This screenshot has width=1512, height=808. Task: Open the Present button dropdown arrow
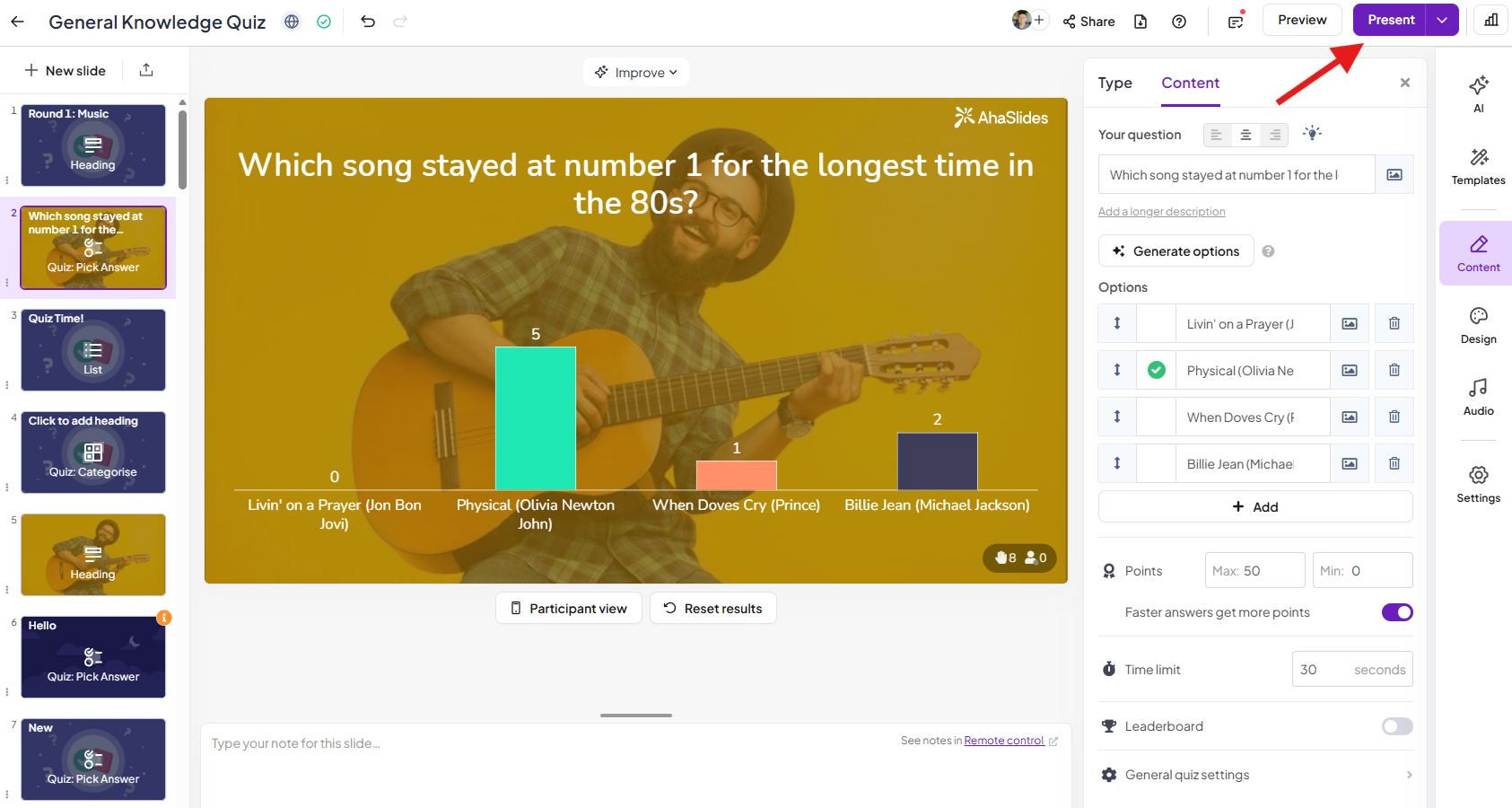[1442, 20]
